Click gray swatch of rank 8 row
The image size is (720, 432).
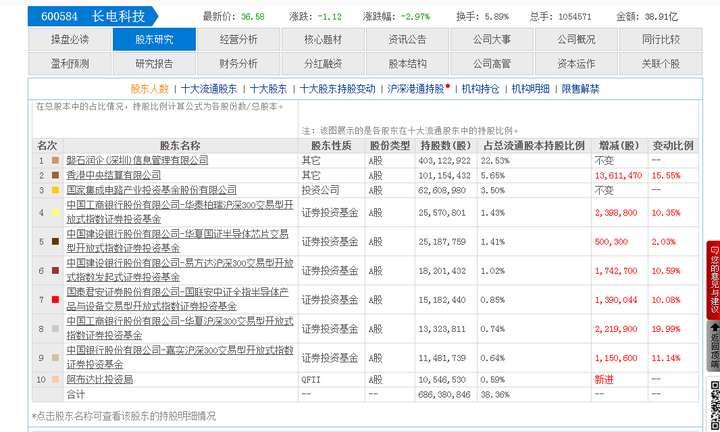tap(55, 328)
